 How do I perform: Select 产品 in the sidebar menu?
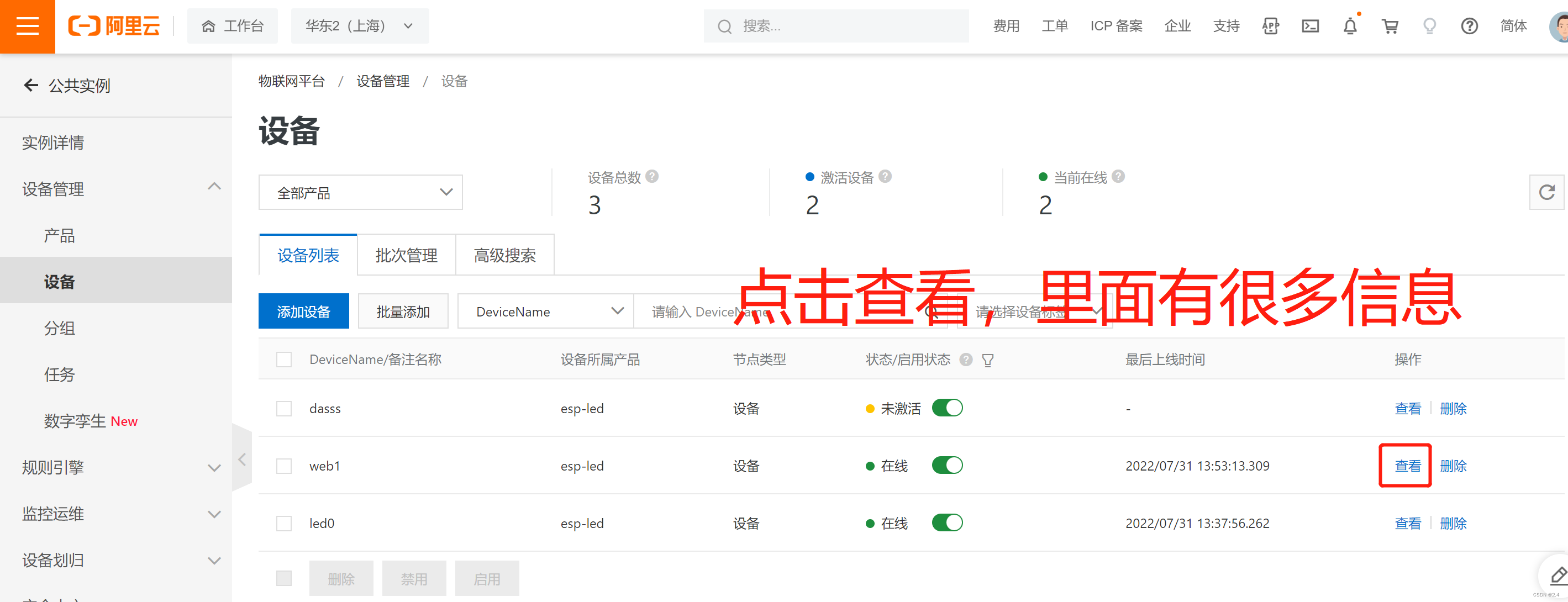[x=59, y=236]
